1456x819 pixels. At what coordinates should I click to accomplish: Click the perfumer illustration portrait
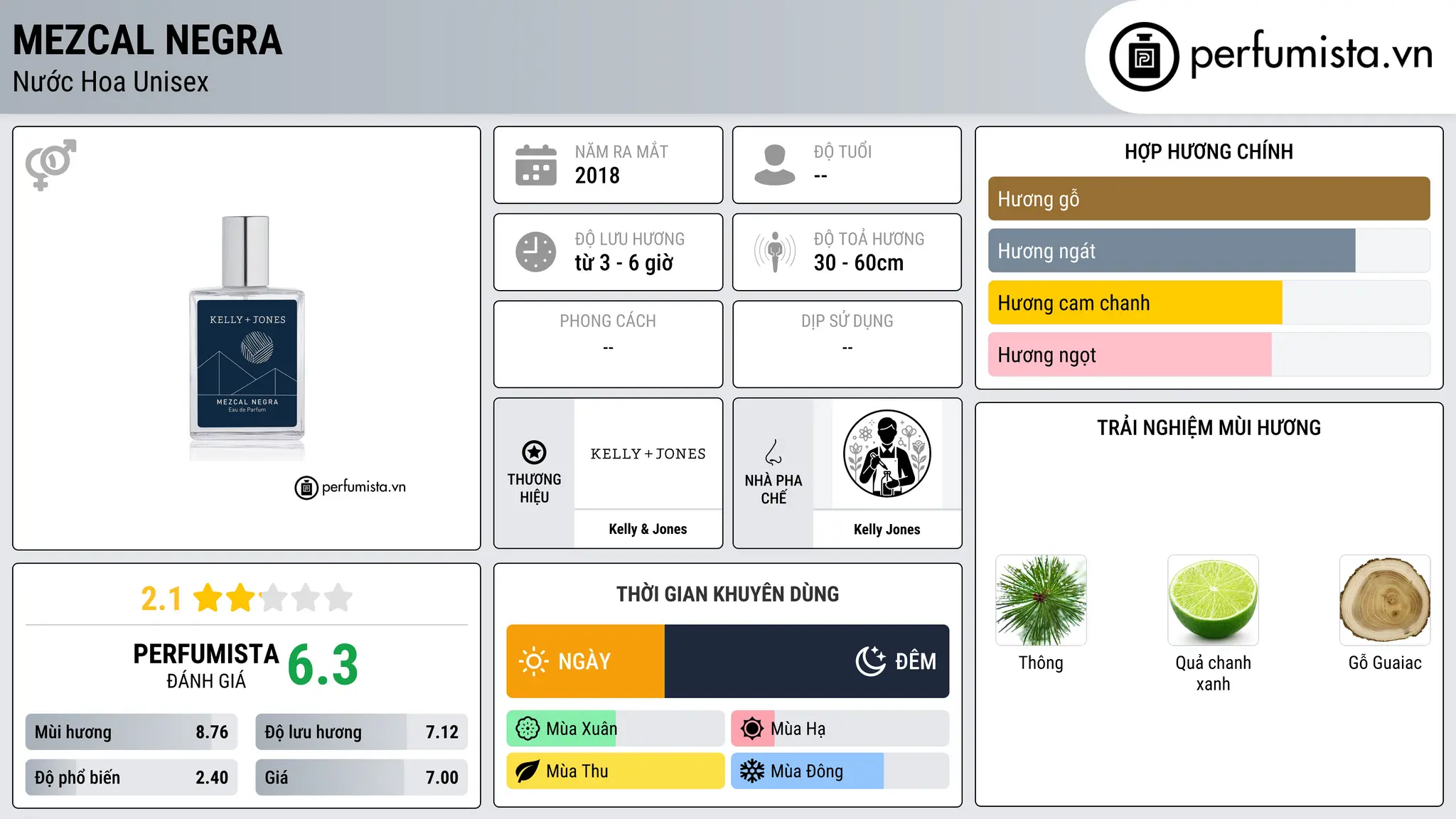(887, 454)
